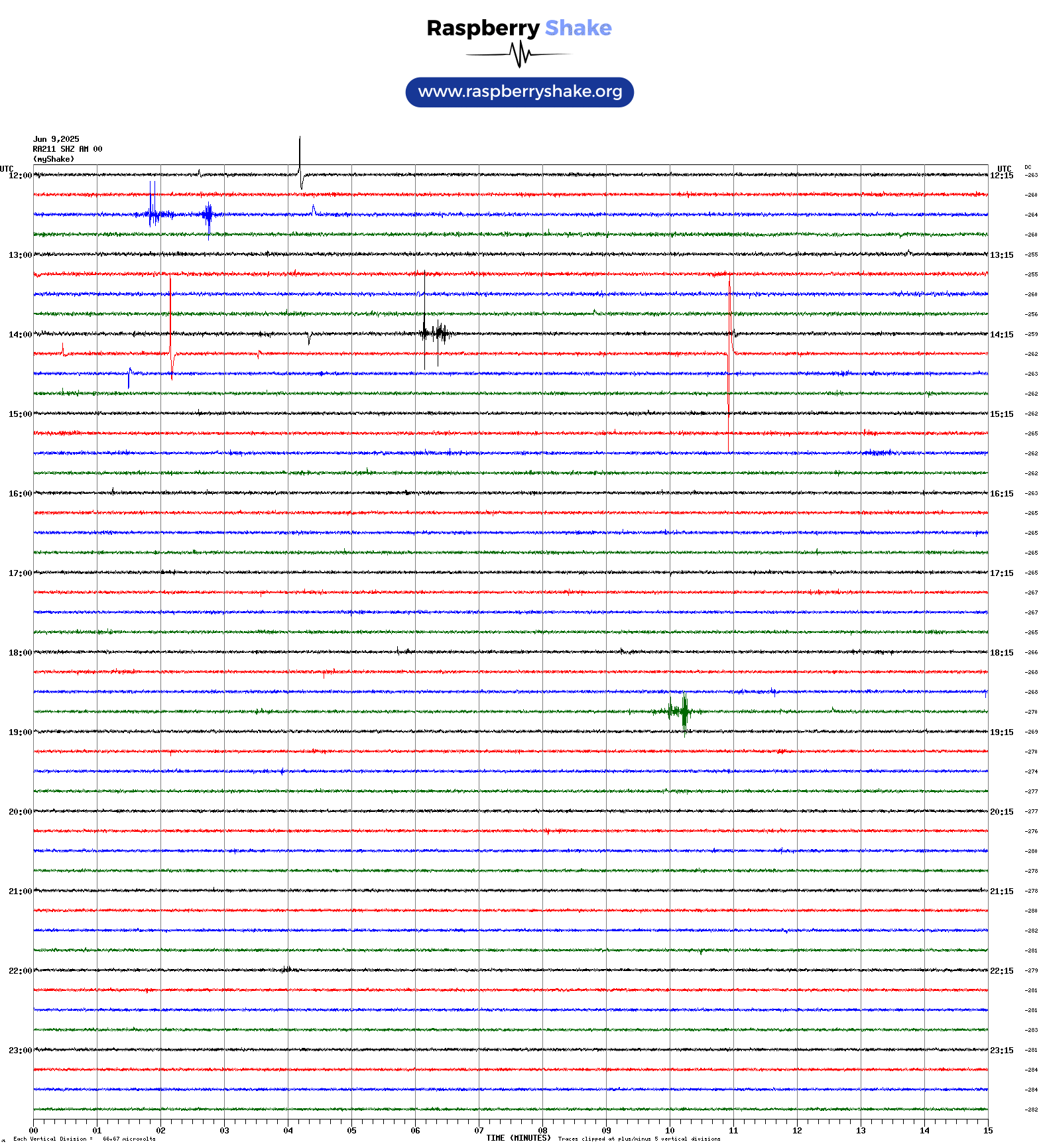Click the '17:15' end time label
Viewport: 1041px width, 1148px height.
click(x=1002, y=573)
